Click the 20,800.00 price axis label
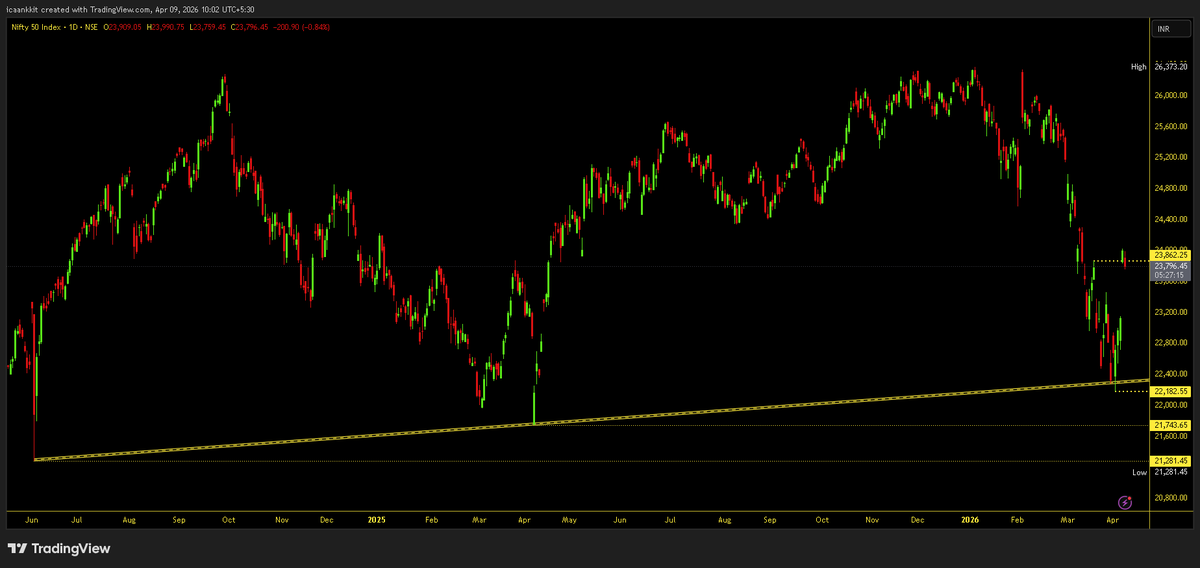 click(1170, 498)
